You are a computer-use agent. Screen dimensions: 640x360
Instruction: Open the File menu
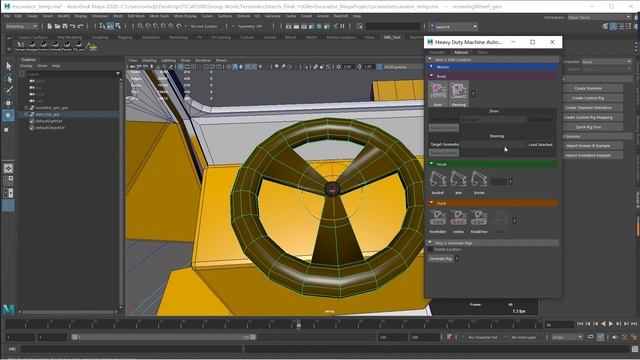[7, 16]
